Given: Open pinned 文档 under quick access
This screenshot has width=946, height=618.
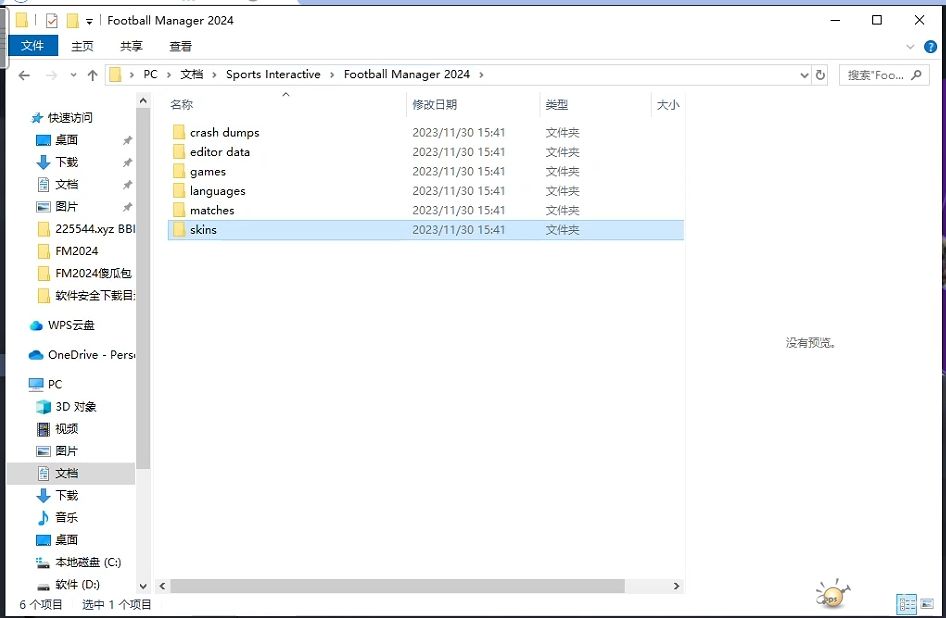Looking at the screenshot, I should tap(66, 185).
